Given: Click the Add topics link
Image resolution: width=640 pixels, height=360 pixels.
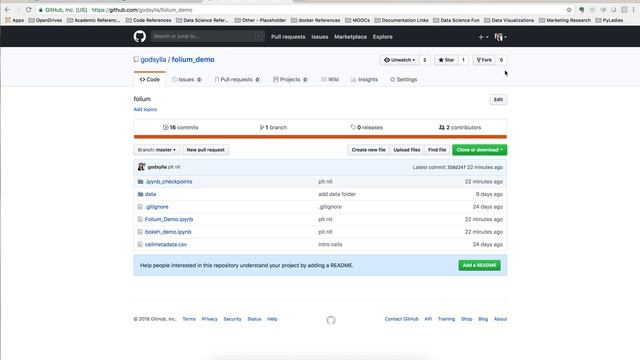Looking at the screenshot, I should pos(145,109).
